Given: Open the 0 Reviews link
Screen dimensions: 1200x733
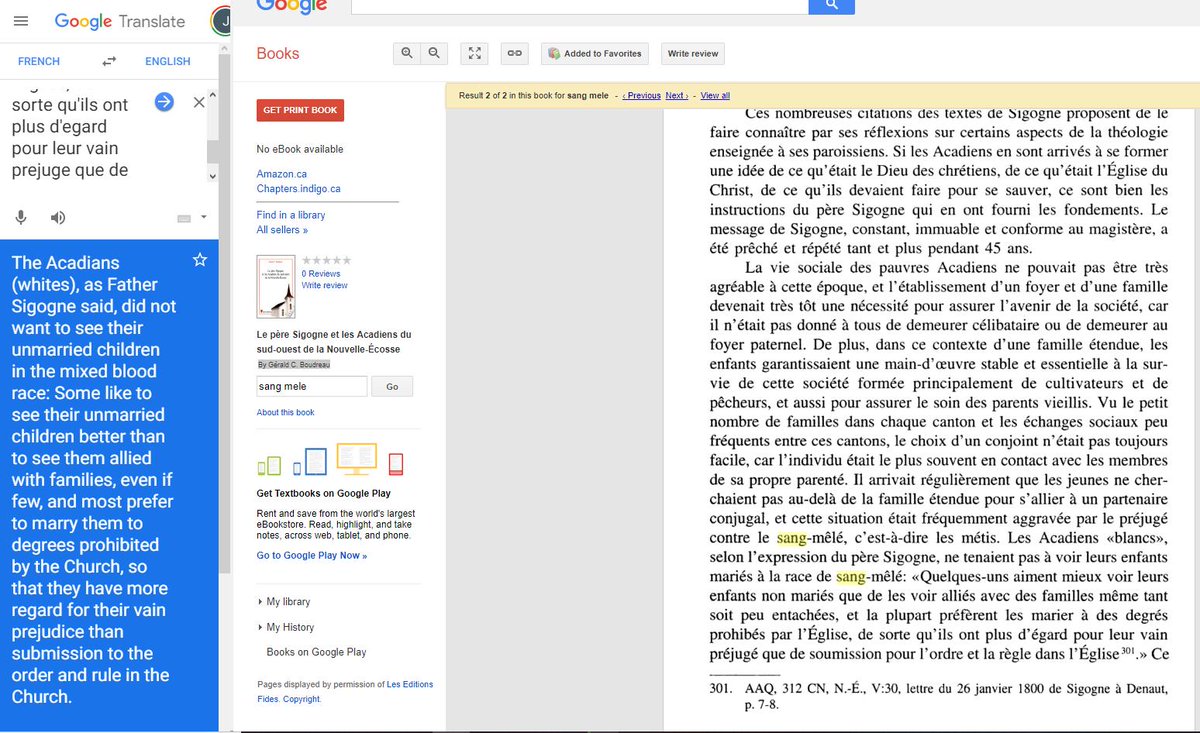Looking at the screenshot, I should pos(321,273).
